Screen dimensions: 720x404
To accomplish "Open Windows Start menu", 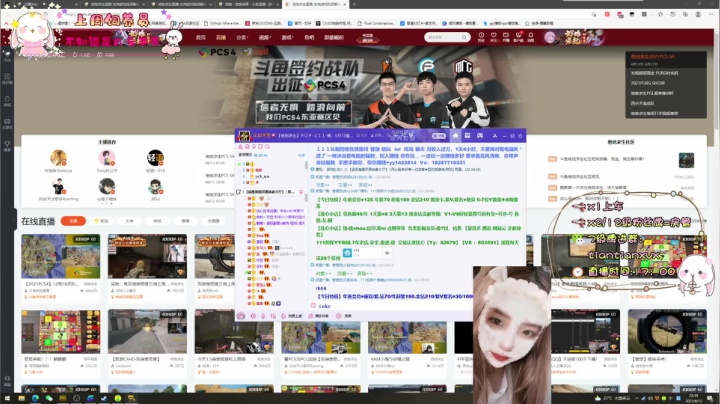I will pyautogui.click(x=7, y=398).
